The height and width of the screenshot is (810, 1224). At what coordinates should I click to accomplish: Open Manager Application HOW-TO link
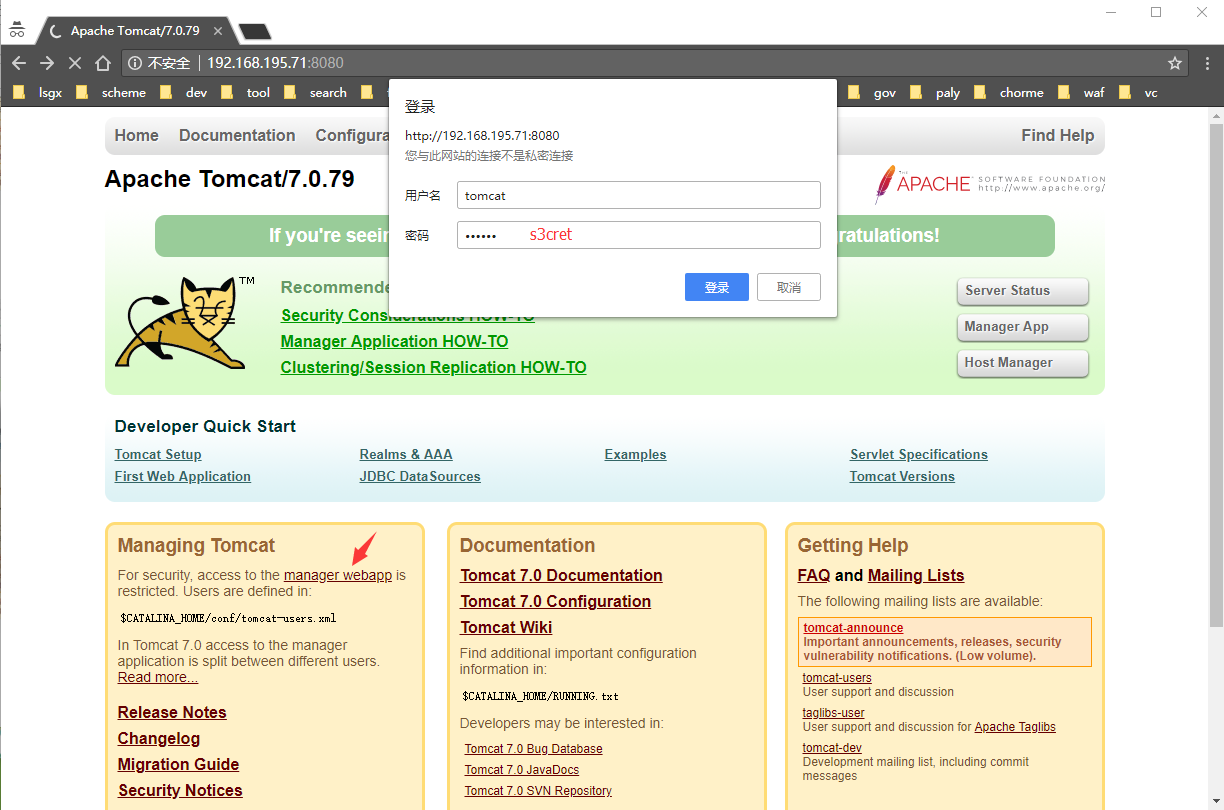394,341
